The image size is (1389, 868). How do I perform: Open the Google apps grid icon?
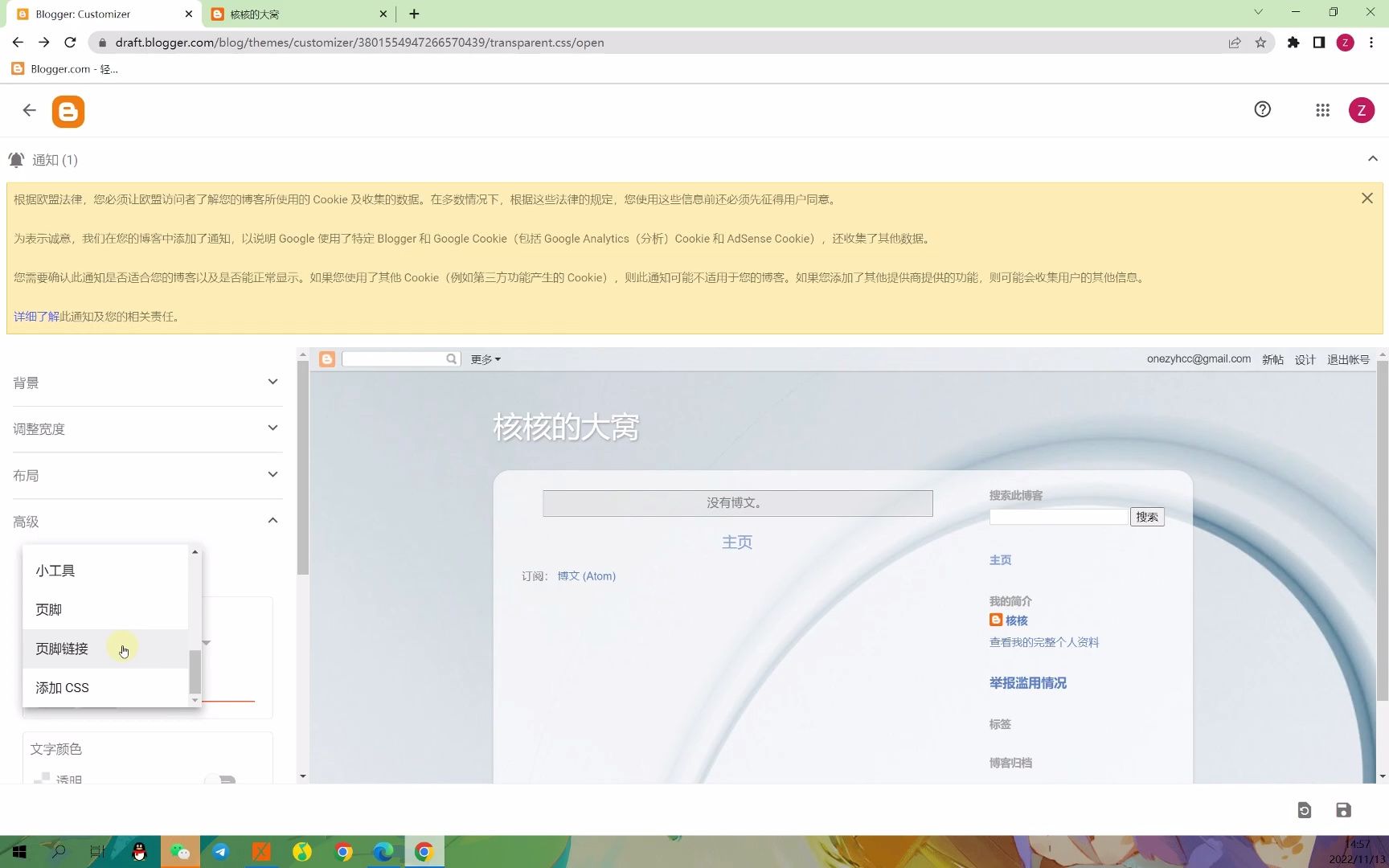tap(1322, 110)
